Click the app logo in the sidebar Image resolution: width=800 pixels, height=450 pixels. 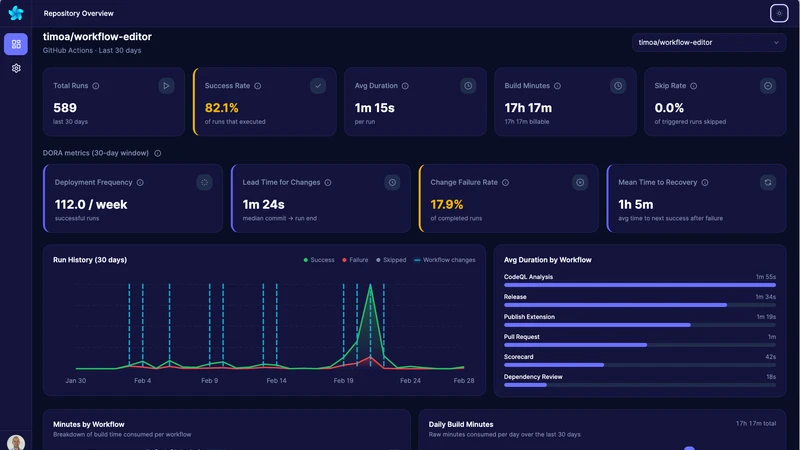[16, 13]
